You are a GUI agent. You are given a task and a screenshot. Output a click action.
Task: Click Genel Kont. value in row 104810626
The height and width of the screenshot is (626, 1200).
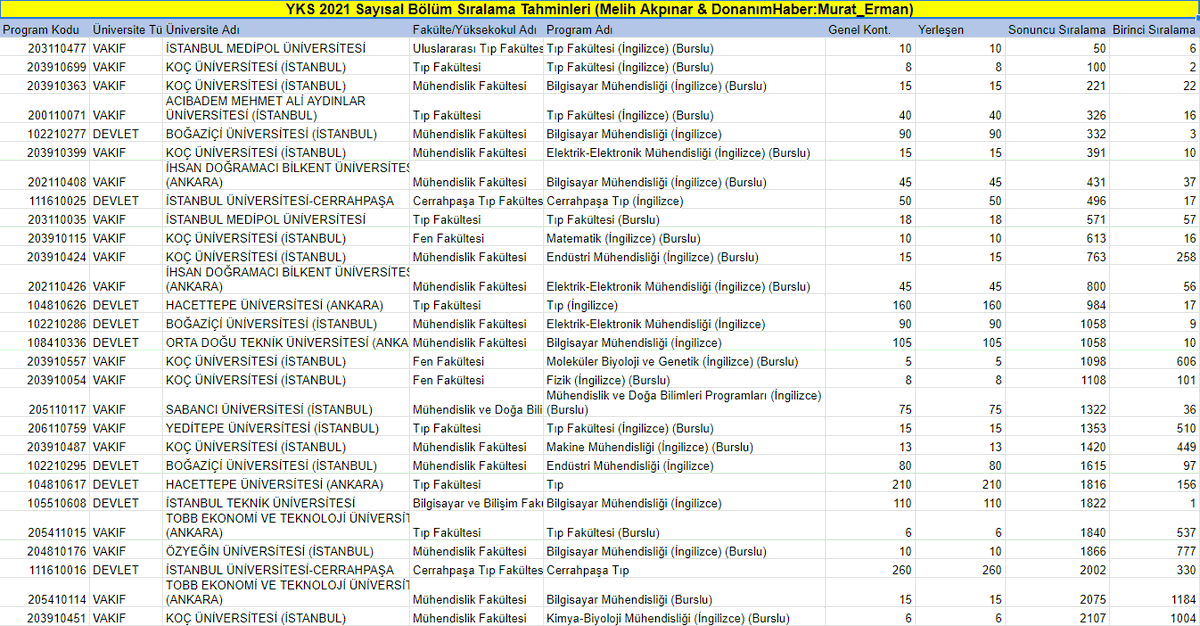coord(871,305)
